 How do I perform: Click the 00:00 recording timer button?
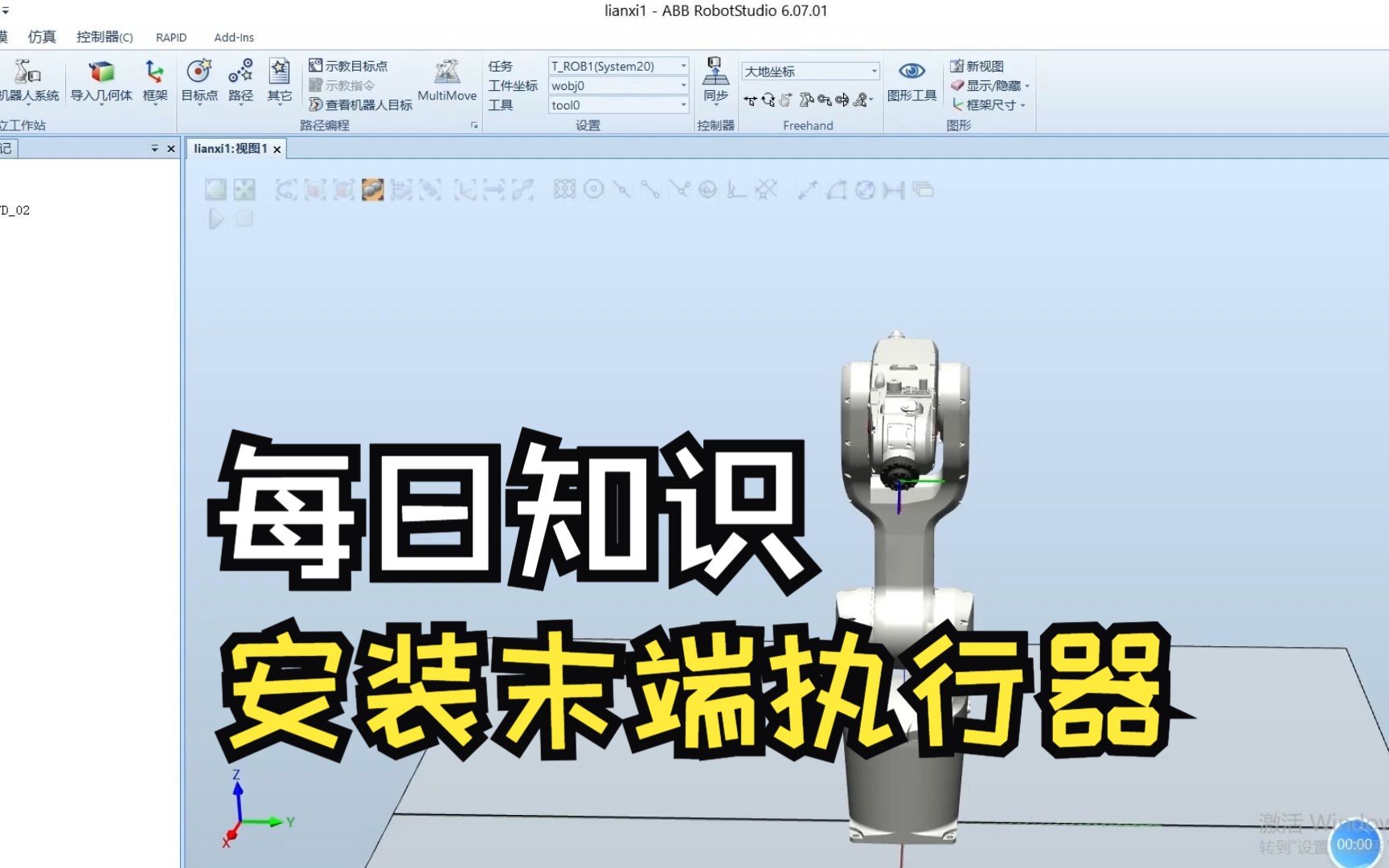(x=1354, y=844)
